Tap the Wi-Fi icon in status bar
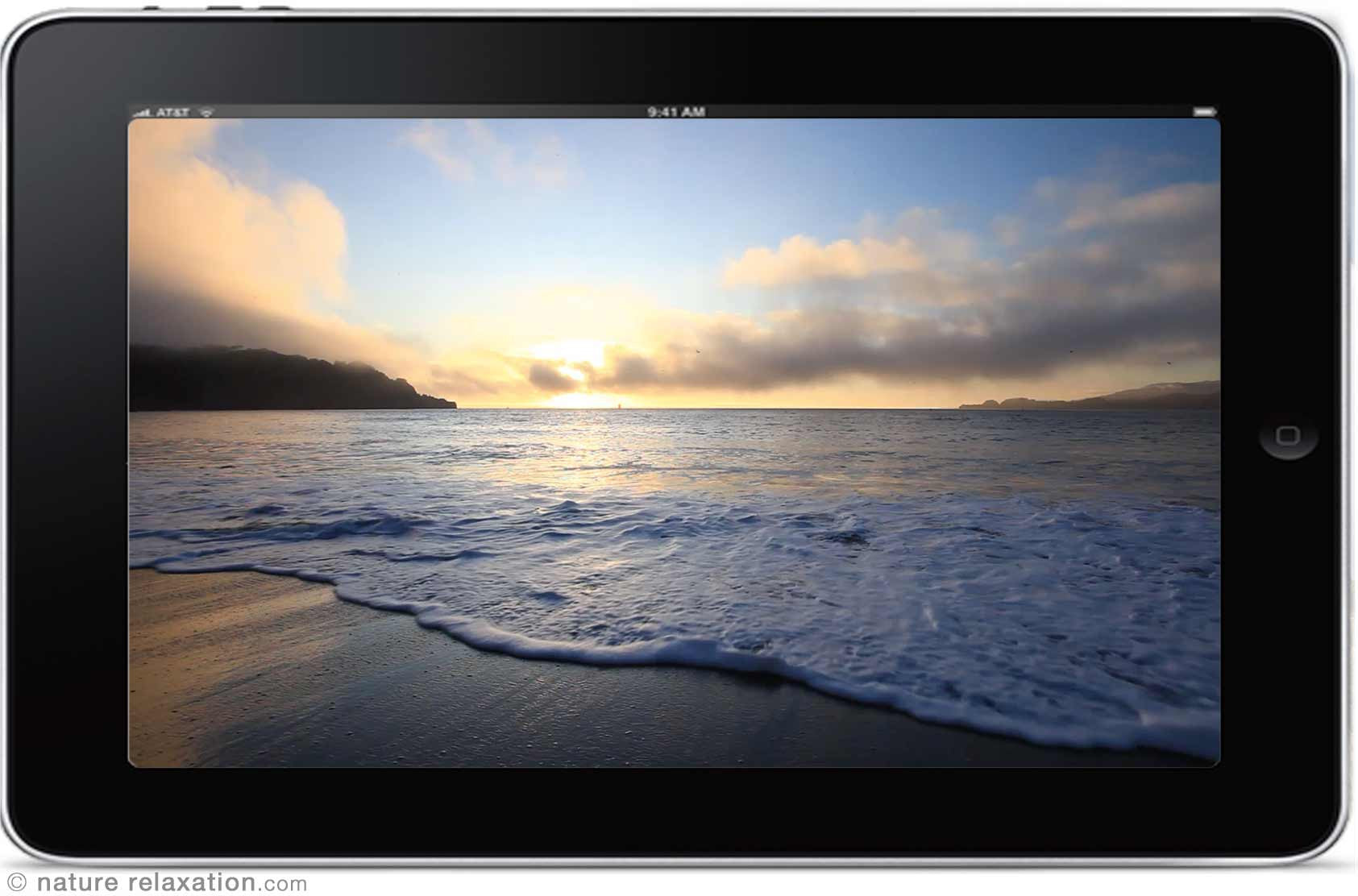Screen dimensions: 1358x896 coord(206,112)
